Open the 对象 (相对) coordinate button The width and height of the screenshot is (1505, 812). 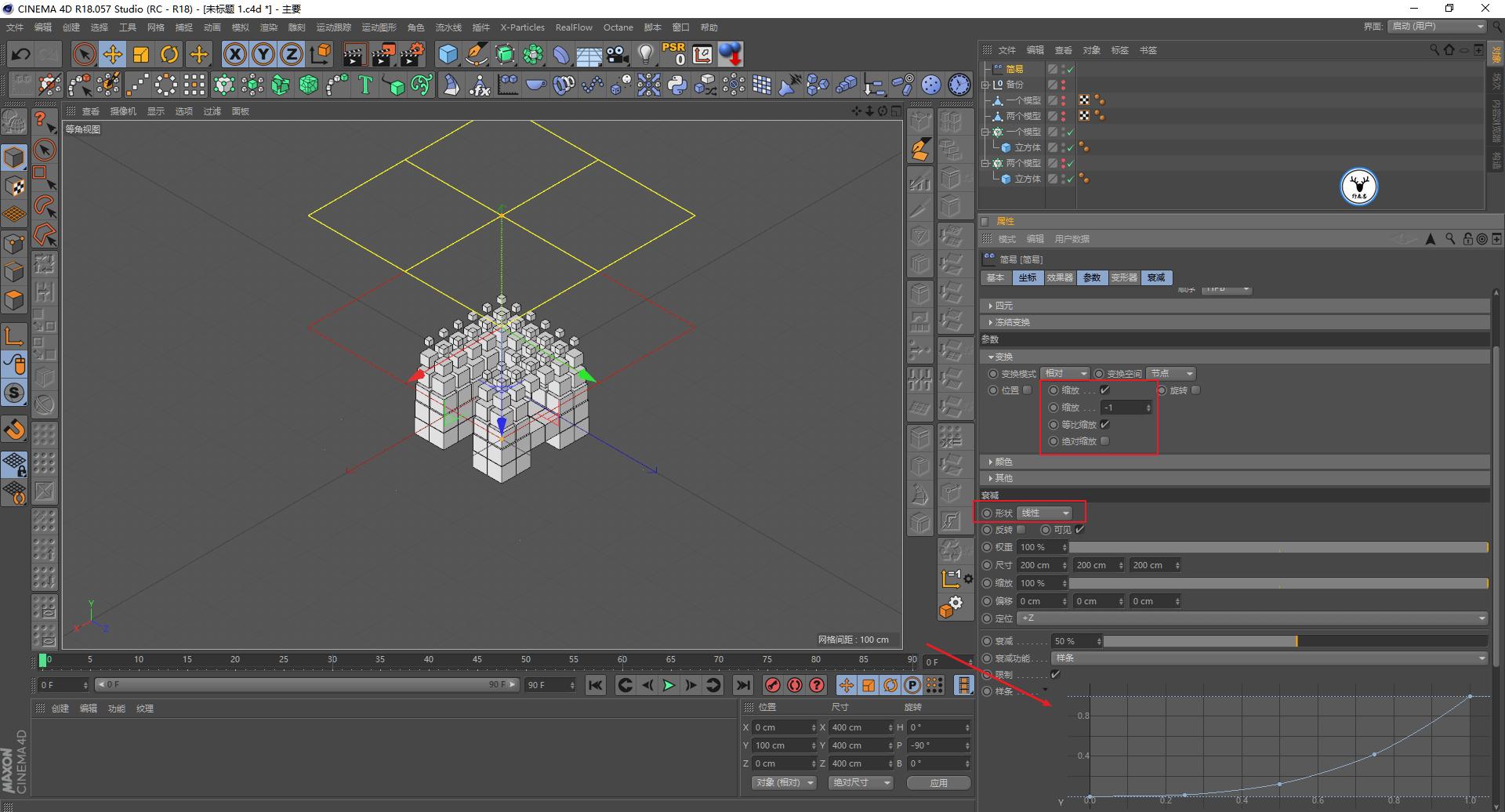[784, 783]
